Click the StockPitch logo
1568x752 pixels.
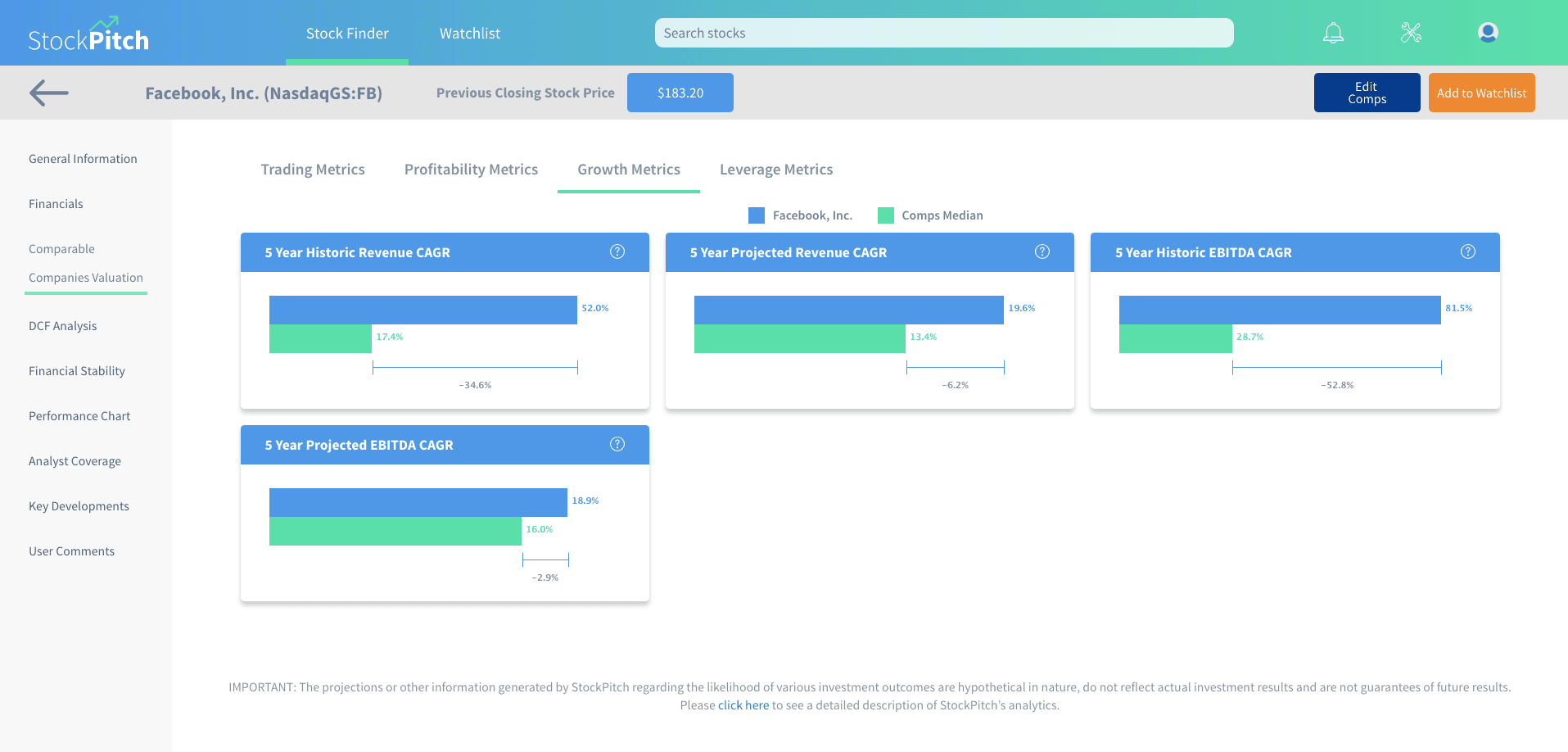pyautogui.click(x=88, y=36)
